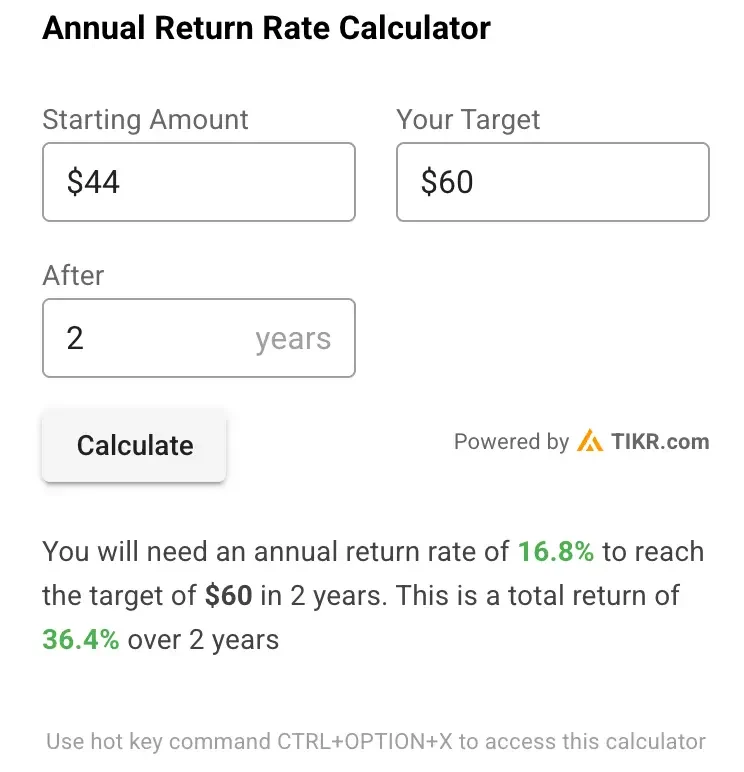
Task: Click the "After" field label
Action: coord(73,276)
